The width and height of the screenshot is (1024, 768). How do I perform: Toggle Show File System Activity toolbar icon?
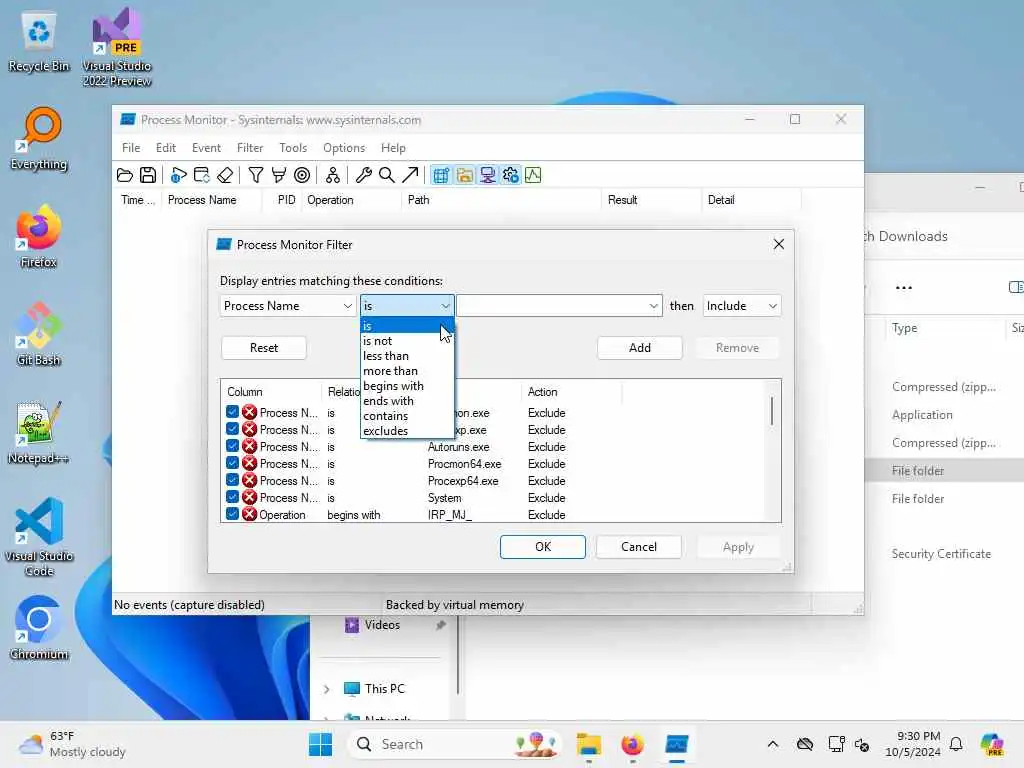click(x=464, y=175)
